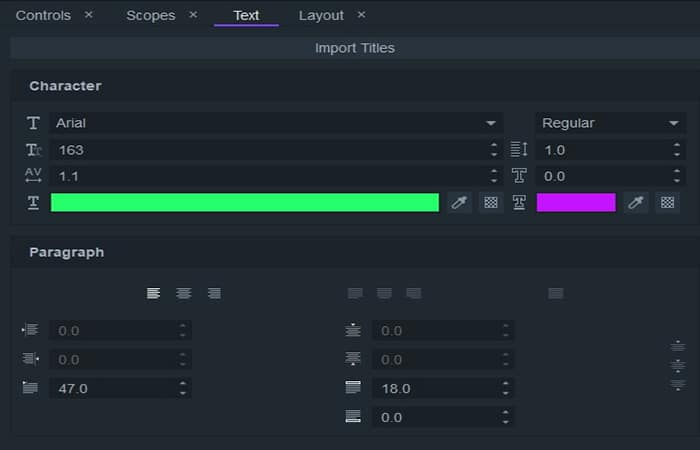The height and width of the screenshot is (450, 700).
Task: Align paragraph text to the right
Action: pyautogui.click(x=214, y=293)
